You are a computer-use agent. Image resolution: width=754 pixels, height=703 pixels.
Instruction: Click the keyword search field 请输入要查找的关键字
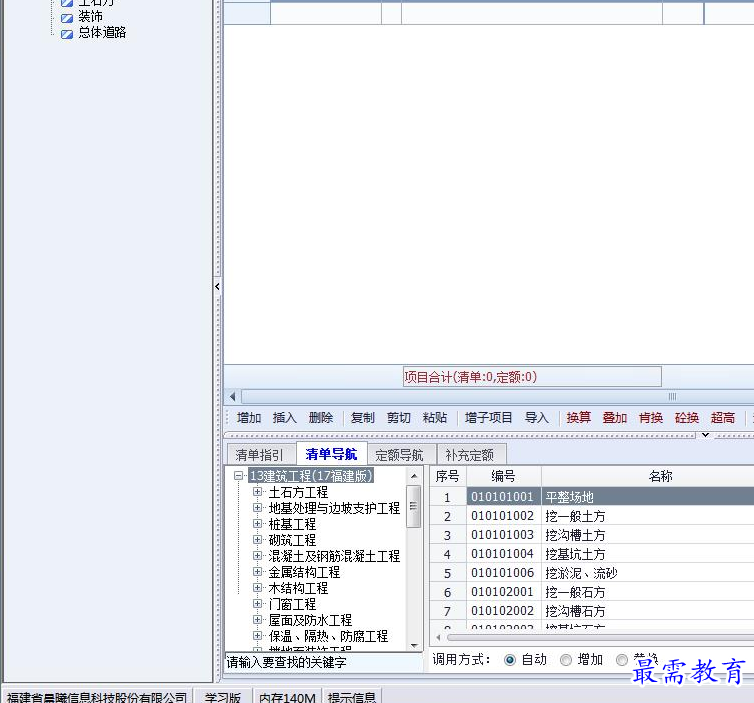coord(323,662)
